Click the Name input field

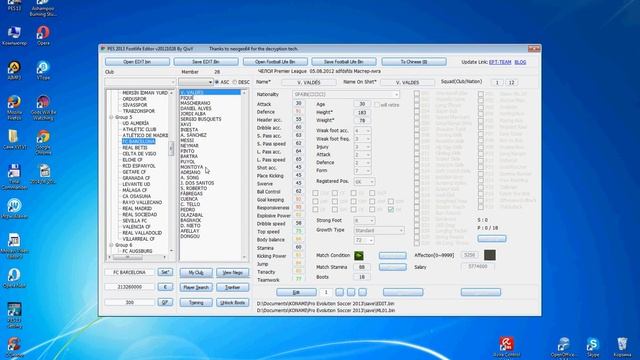(x=309, y=82)
